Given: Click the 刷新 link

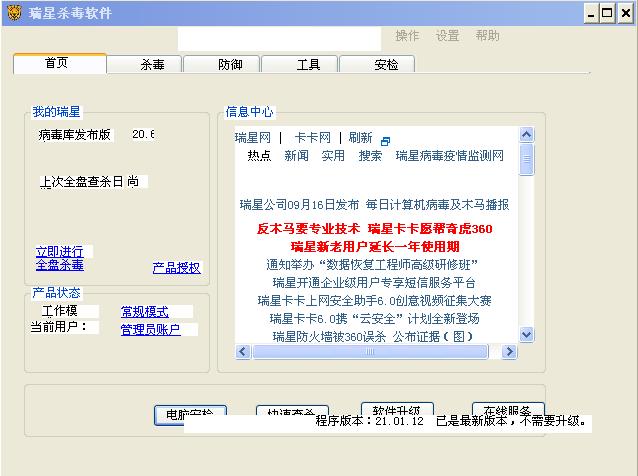Looking at the screenshot, I should (361, 138).
